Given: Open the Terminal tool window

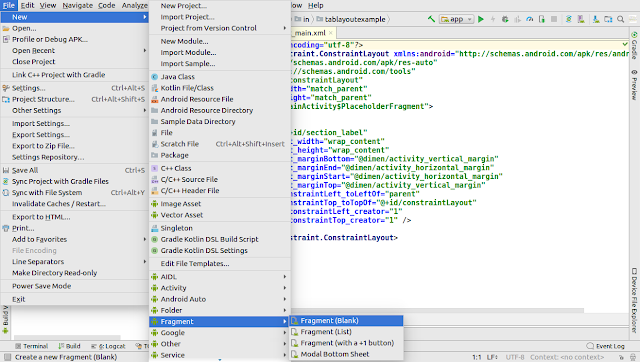Looking at the screenshot, I should pos(31,346).
